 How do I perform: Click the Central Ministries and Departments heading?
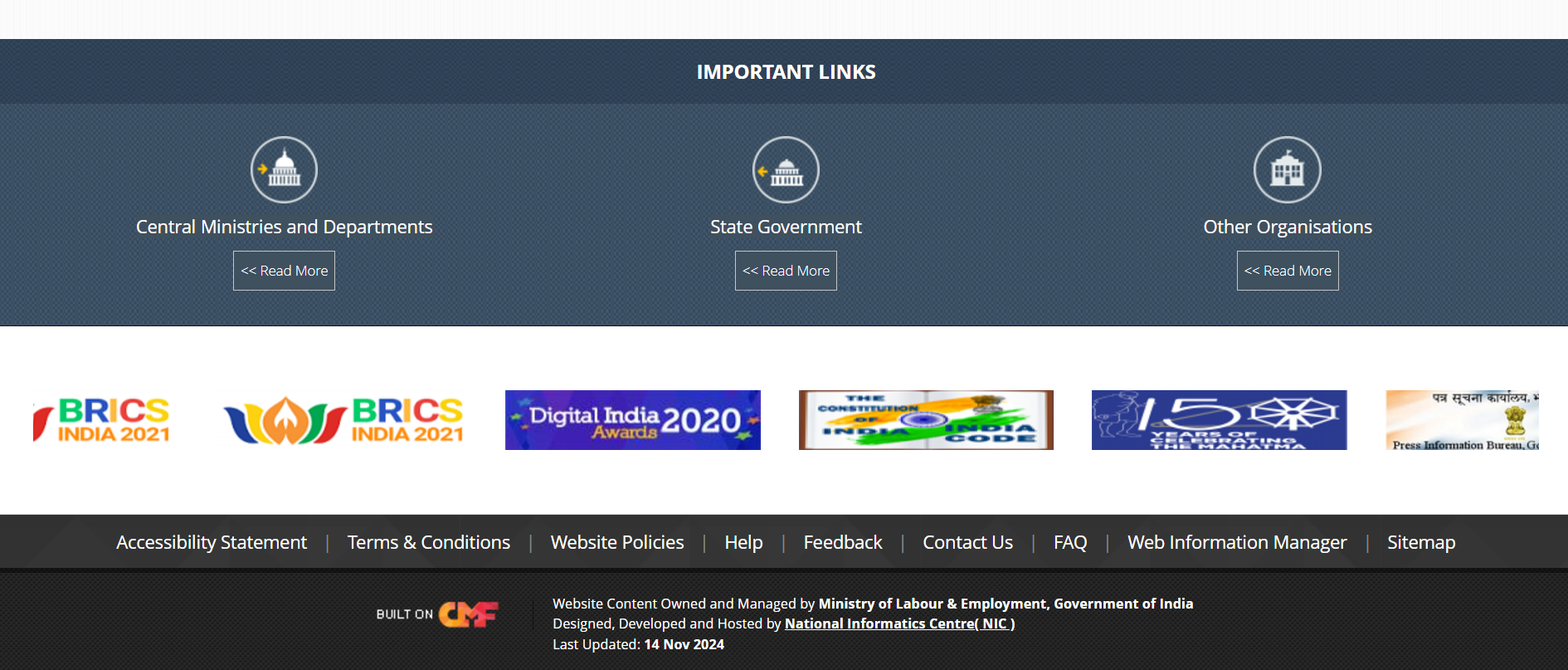tap(284, 227)
